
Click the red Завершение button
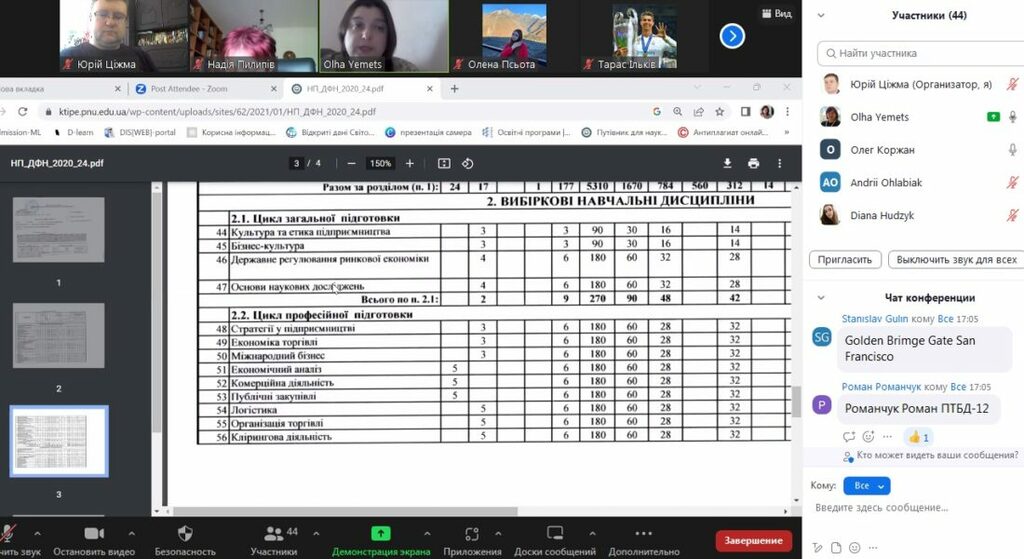[x=753, y=540]
